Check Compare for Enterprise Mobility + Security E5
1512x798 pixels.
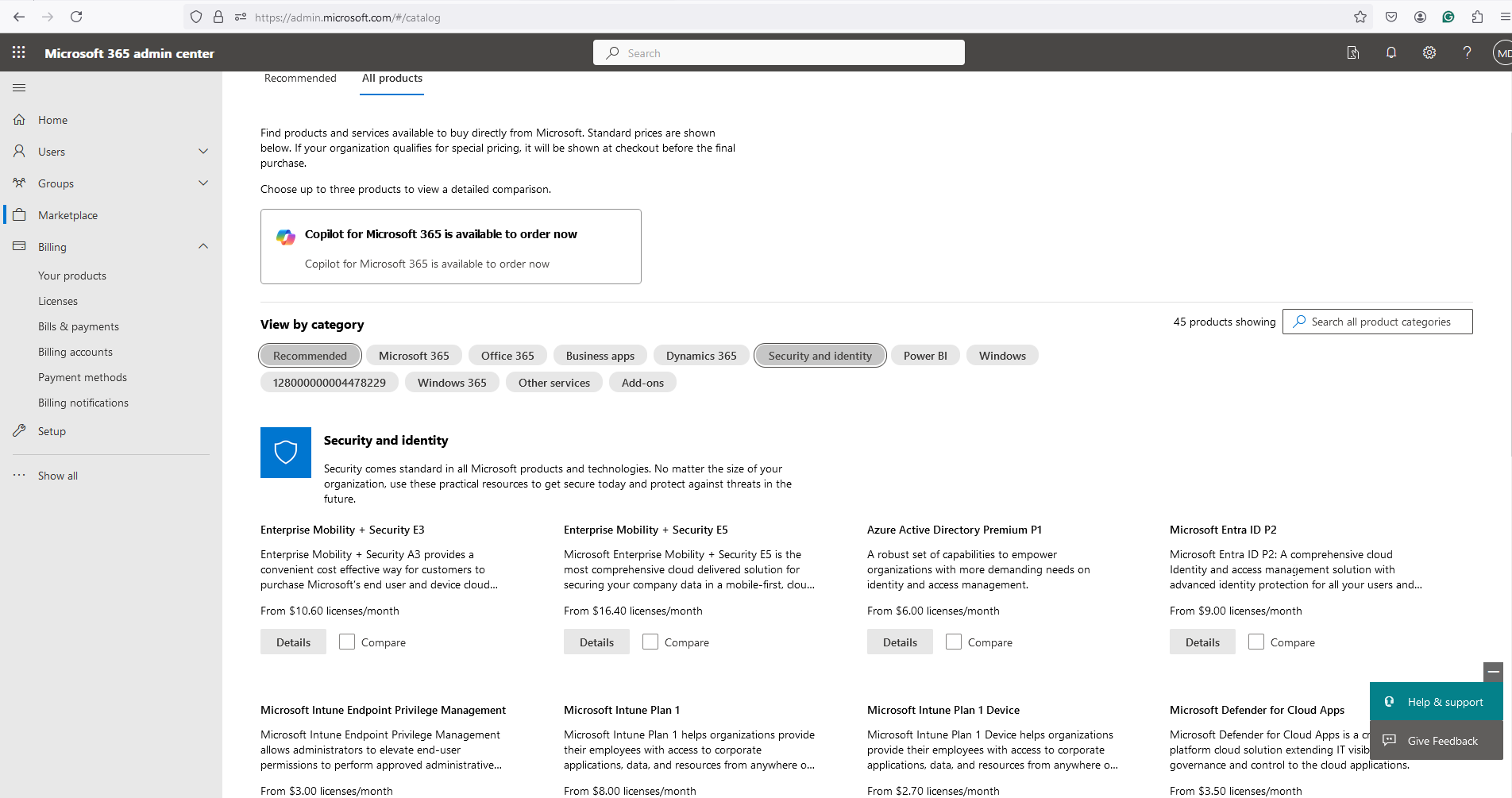650,642
